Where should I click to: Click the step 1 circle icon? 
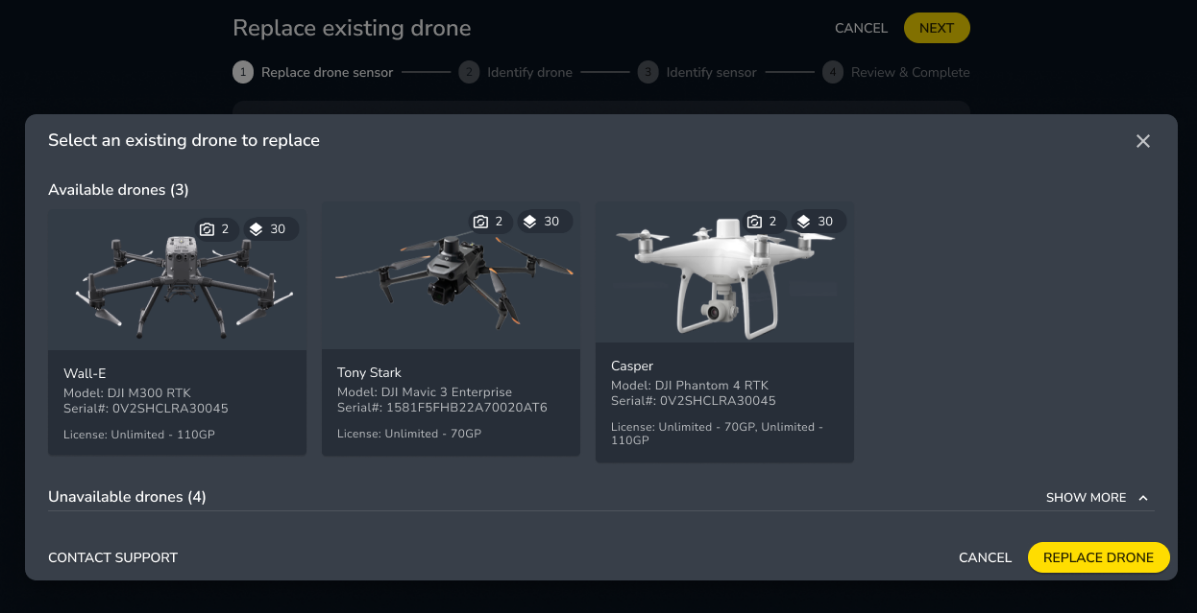(x=242, y=72)
